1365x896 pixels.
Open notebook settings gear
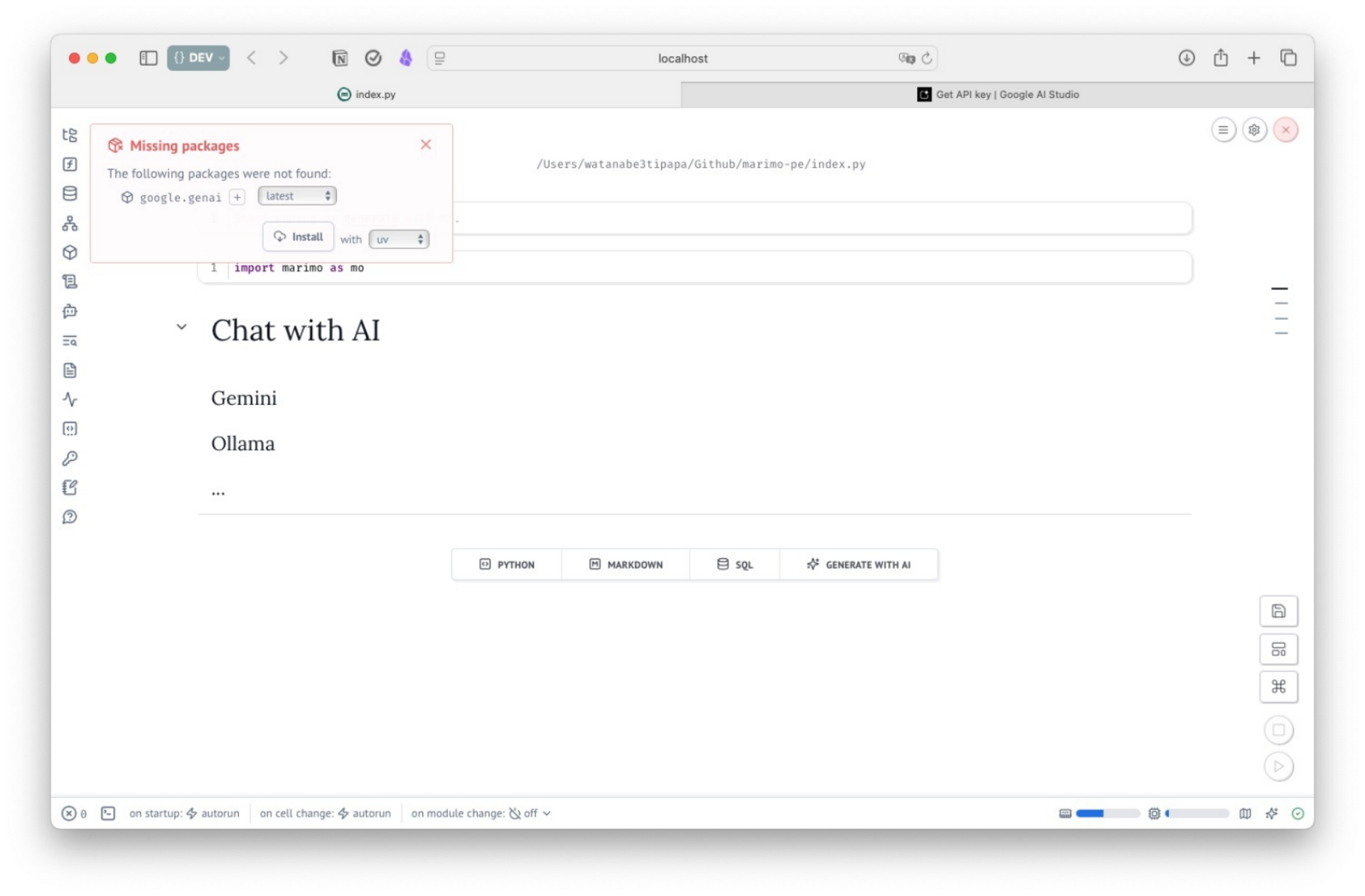pos(1254,130)
